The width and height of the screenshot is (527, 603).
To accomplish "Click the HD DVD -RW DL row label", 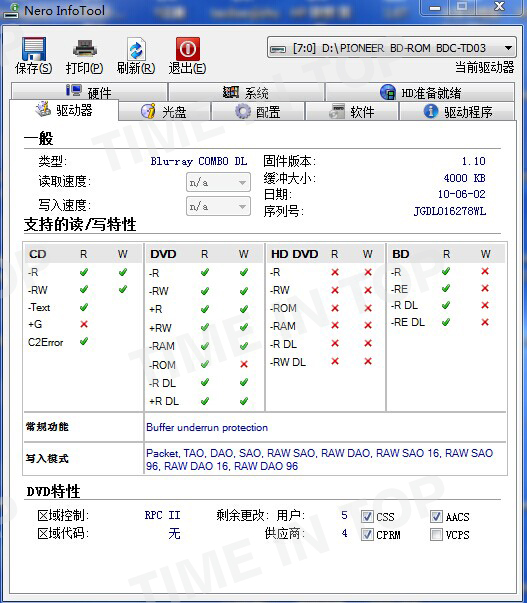I will pos(288,362).
